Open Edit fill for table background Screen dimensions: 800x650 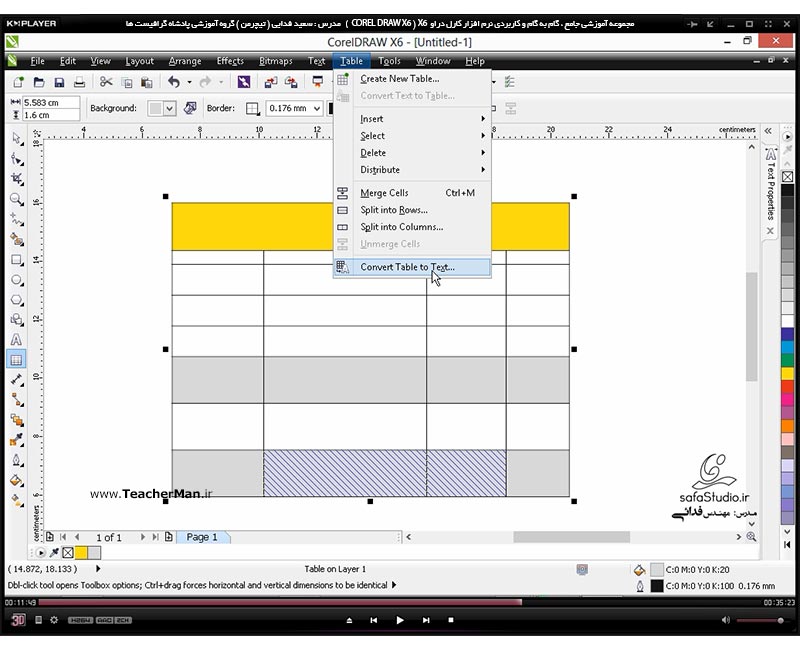pyautogui.click(x=190, y=108)
